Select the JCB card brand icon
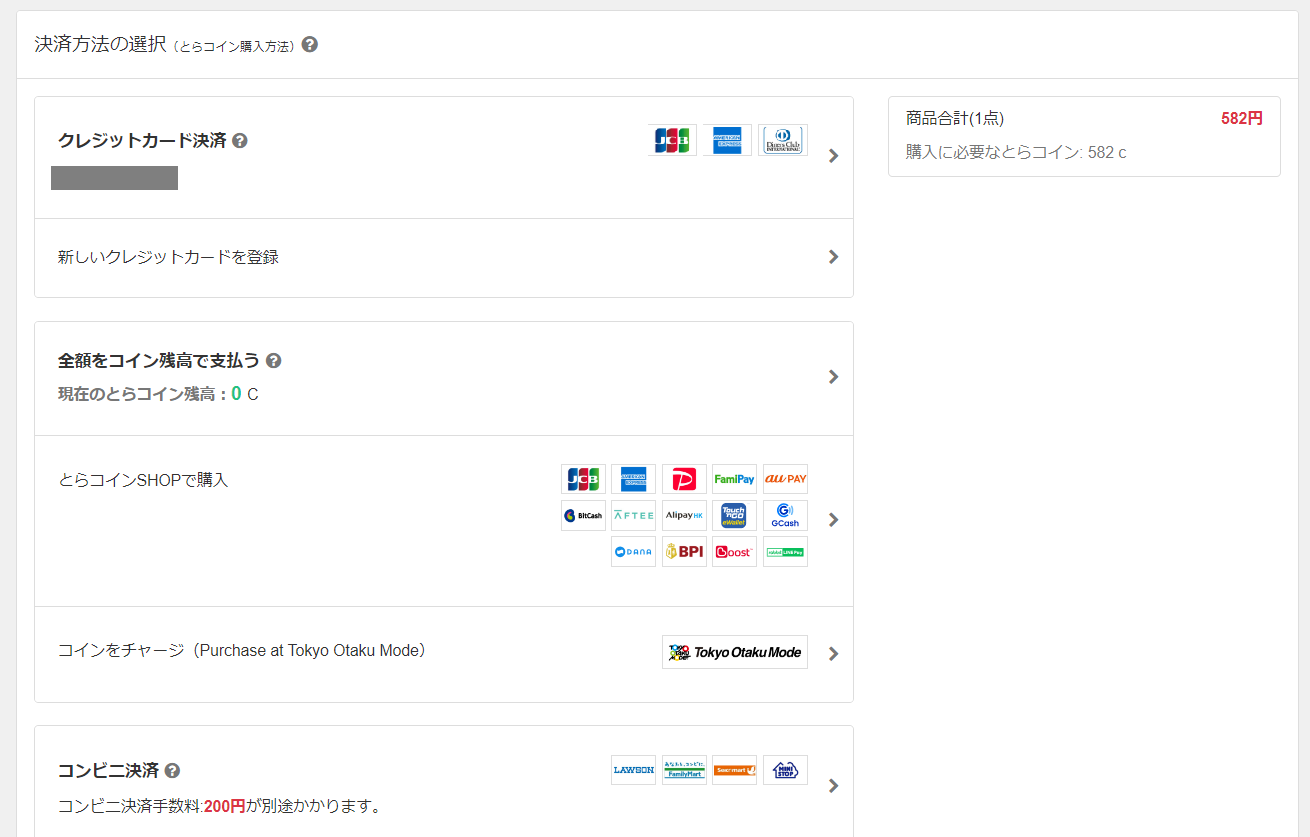This screenshot has height=837, width=1310. click(672, 140)
